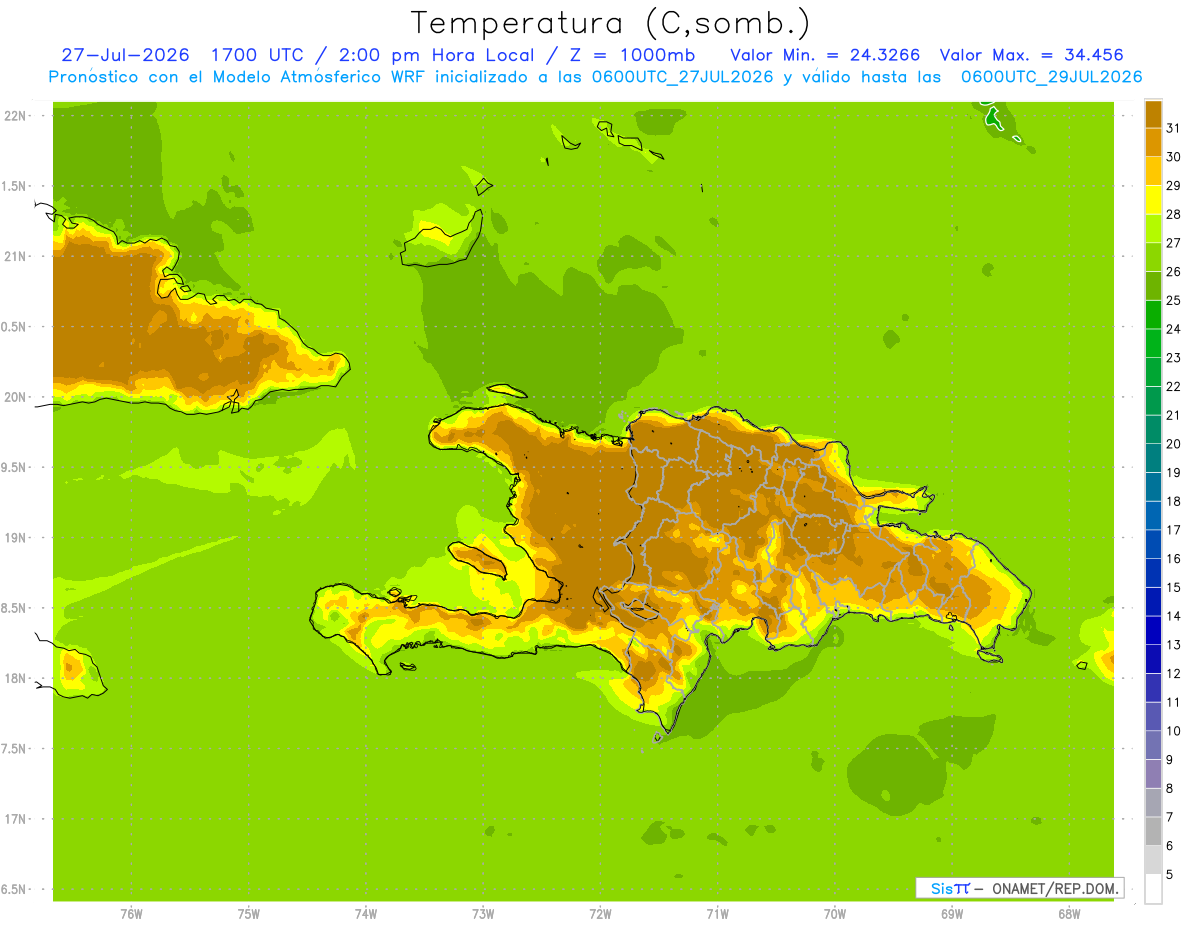The width and height of the screenshot is (1200, 927).
Task: Click the "19N" latitude label
Action: tap(17, 537)
